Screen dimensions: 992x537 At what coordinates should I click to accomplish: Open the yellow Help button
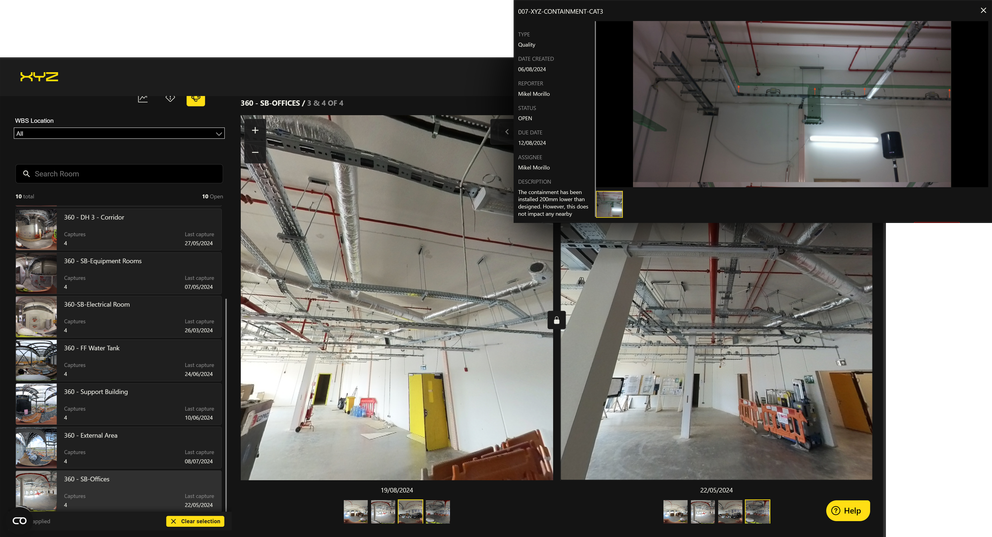(848, 510)
